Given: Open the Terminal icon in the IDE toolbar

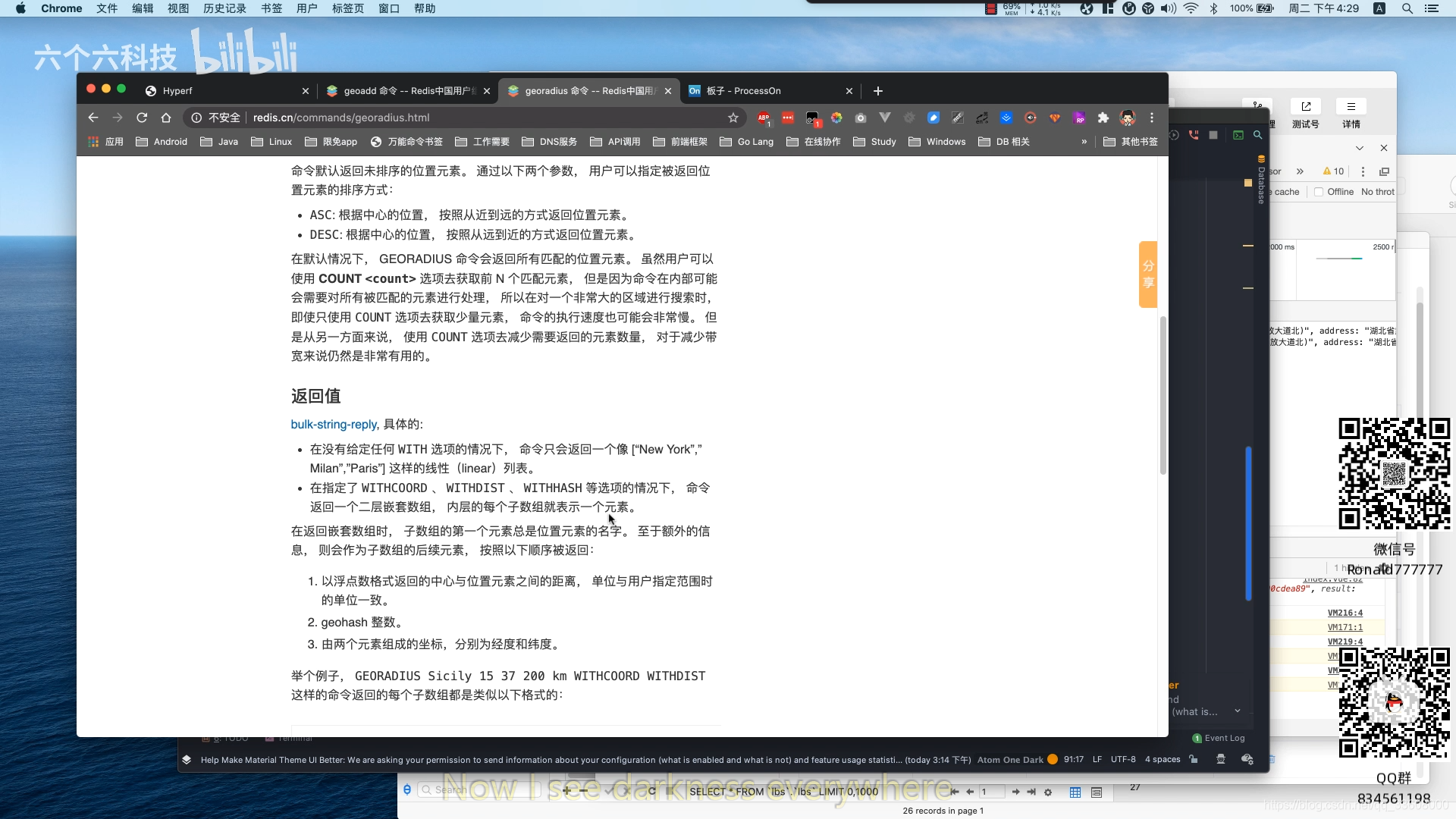Looking at the screenshot, I should (x=1238, y=135).
